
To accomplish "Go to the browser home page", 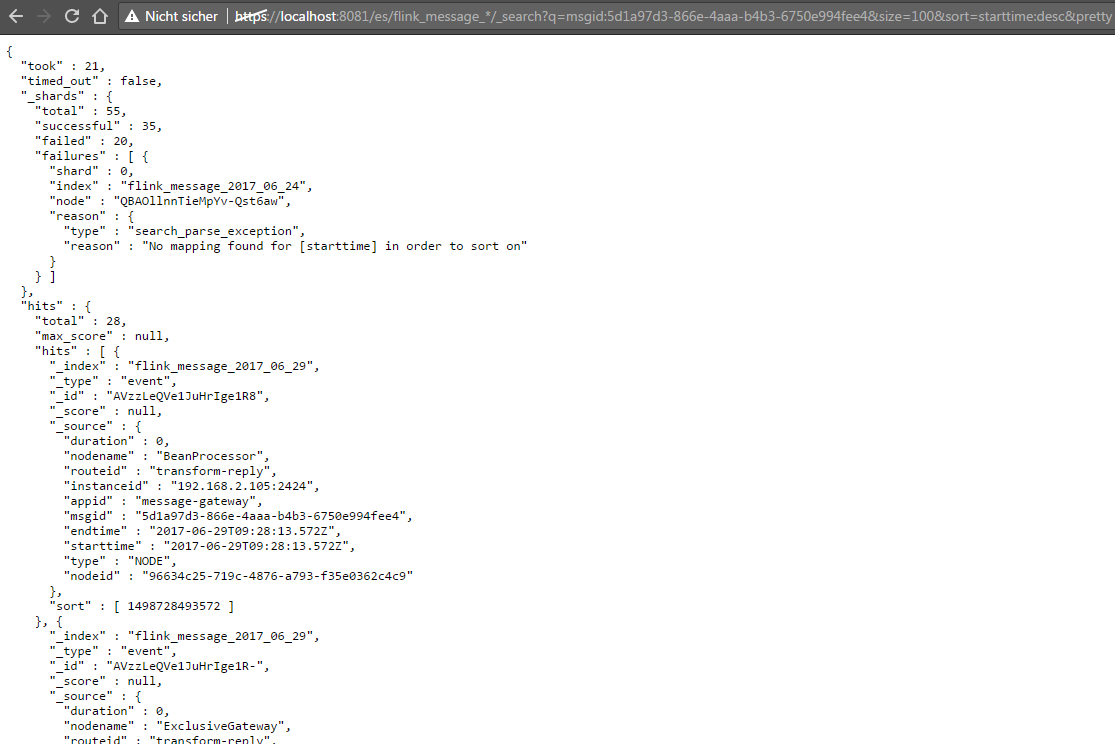I will pyautogui.click(x=99, y=16).
